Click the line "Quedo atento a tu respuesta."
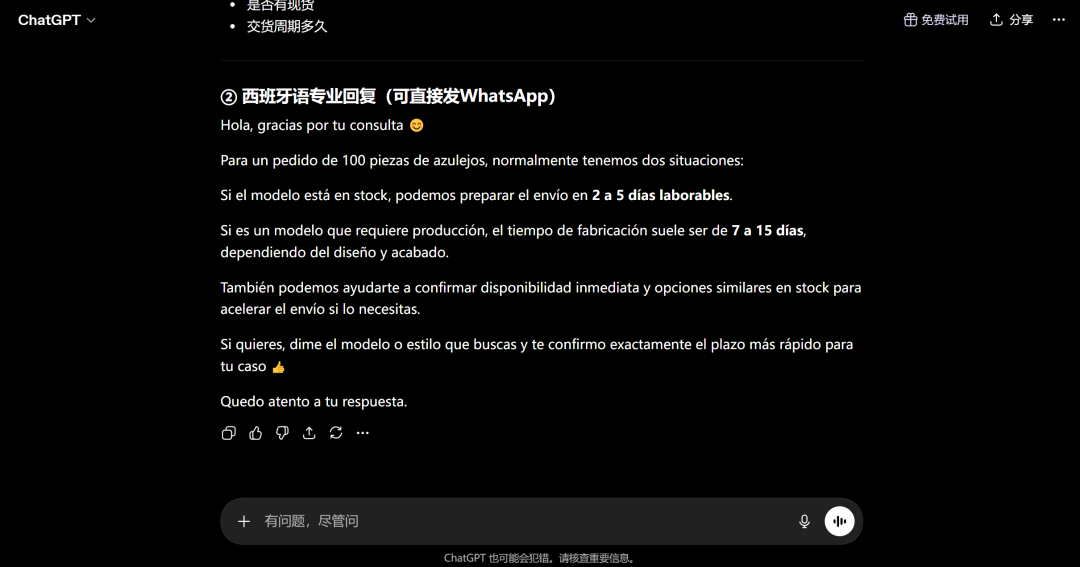Screen dimensions: 1080x567 [313, 402]
